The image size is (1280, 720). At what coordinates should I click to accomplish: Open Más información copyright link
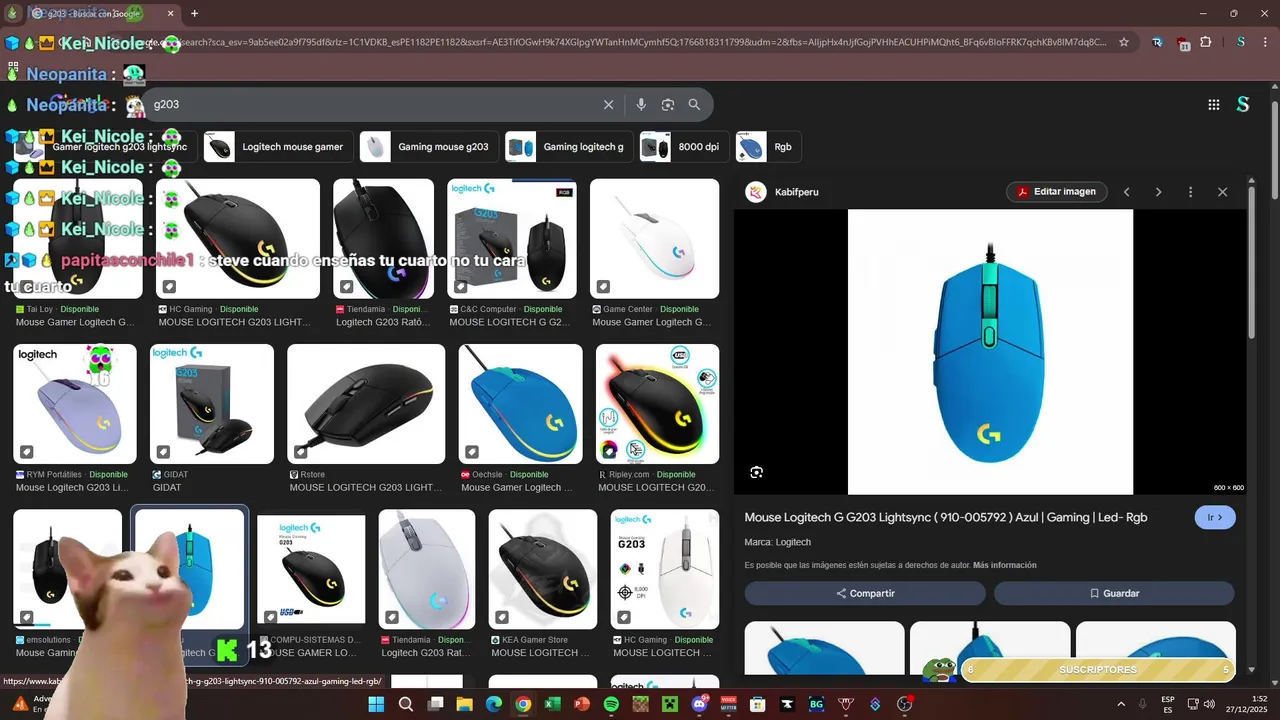[x=1005, y=565]
